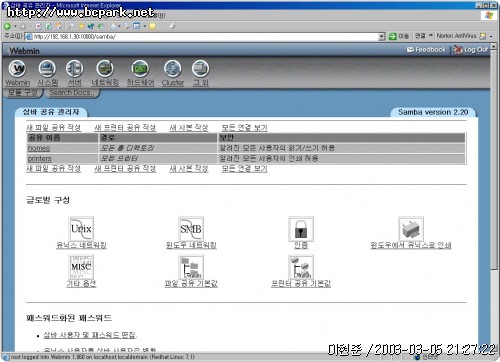Stop loading the page

pyautogui.click(x=38, y=26)
